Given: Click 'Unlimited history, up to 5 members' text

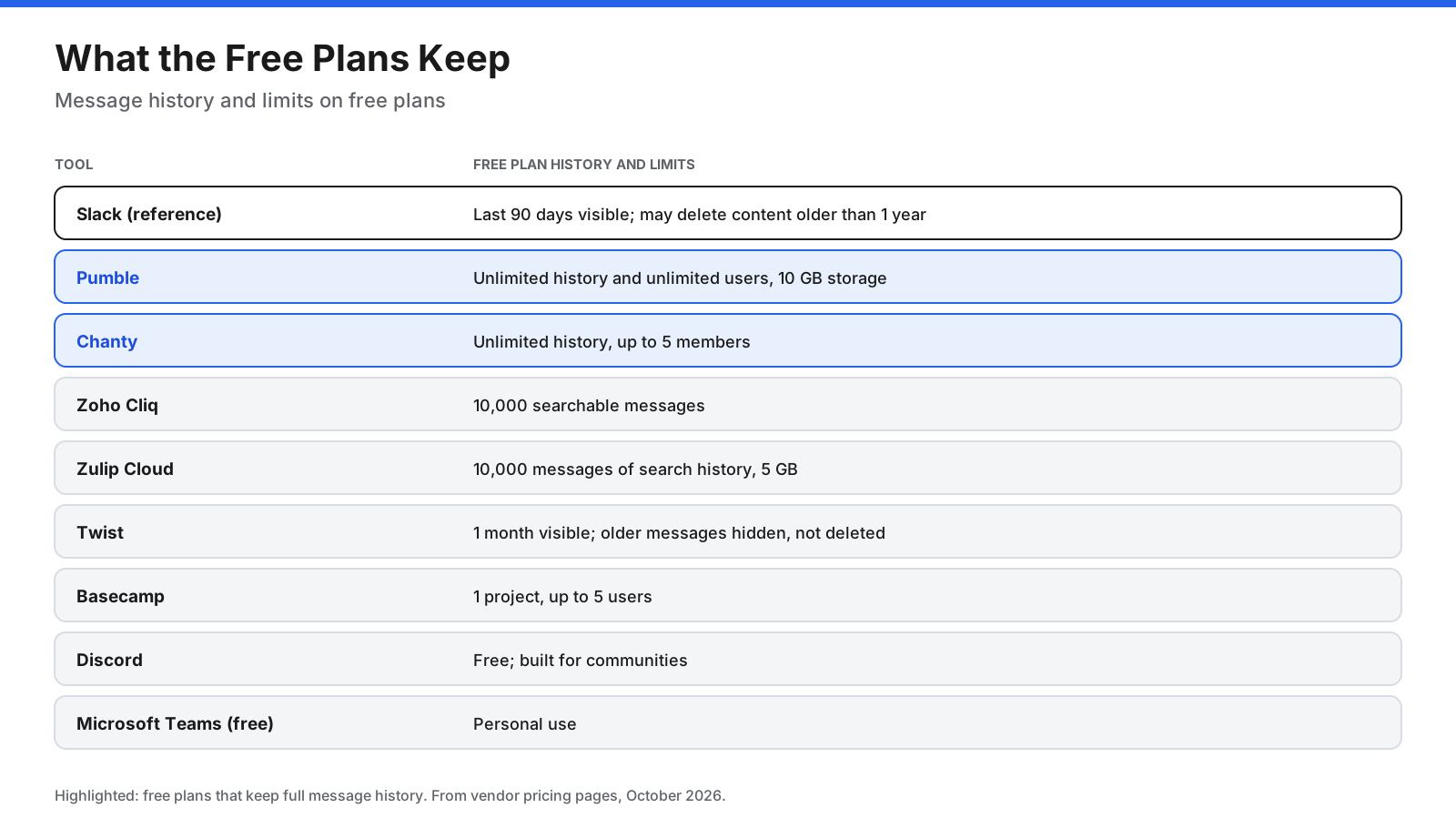Looking at the screenshot, I should 612,342.
